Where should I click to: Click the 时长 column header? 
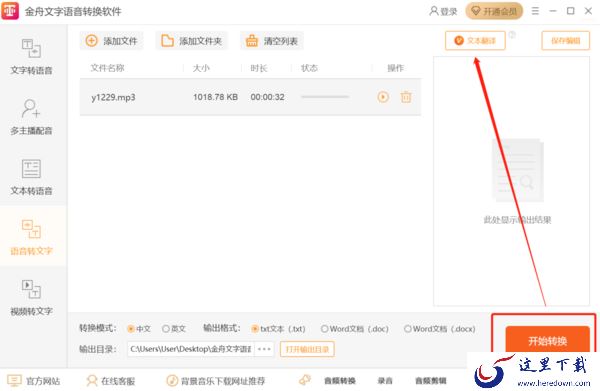259,68
